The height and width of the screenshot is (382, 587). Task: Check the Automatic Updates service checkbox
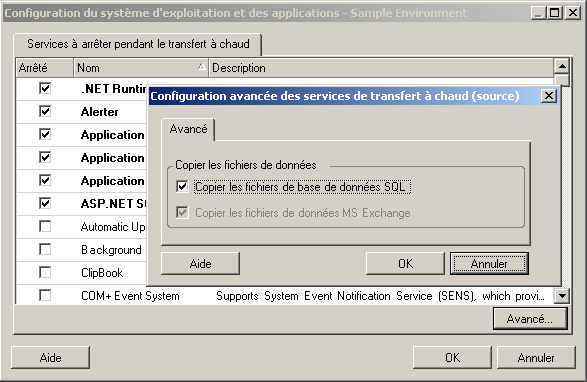coord(45,226)
